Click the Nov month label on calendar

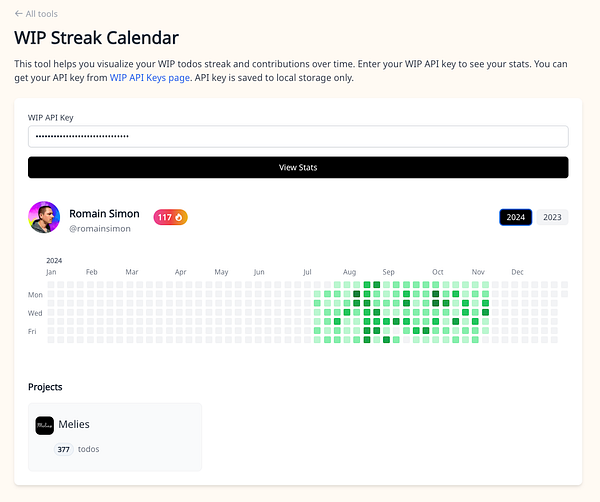point(478,271)
